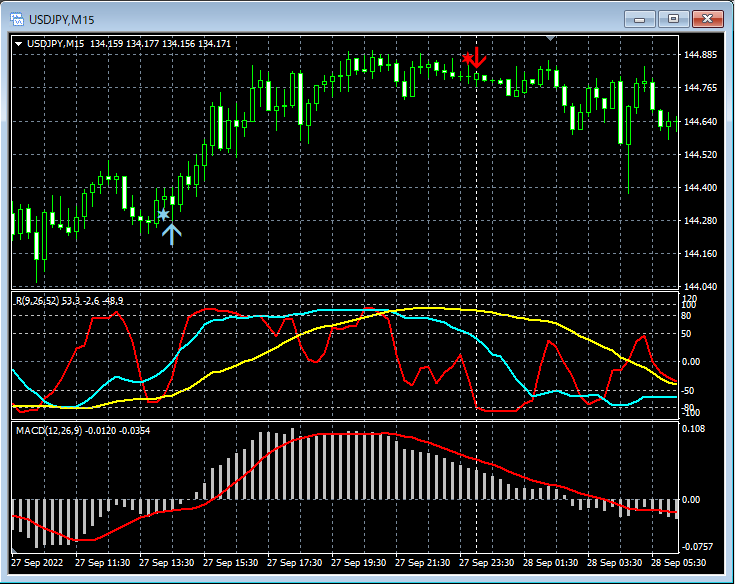736x584 pixels.
Task: Click the 144.040 price axis label
Action: point(701,287)
